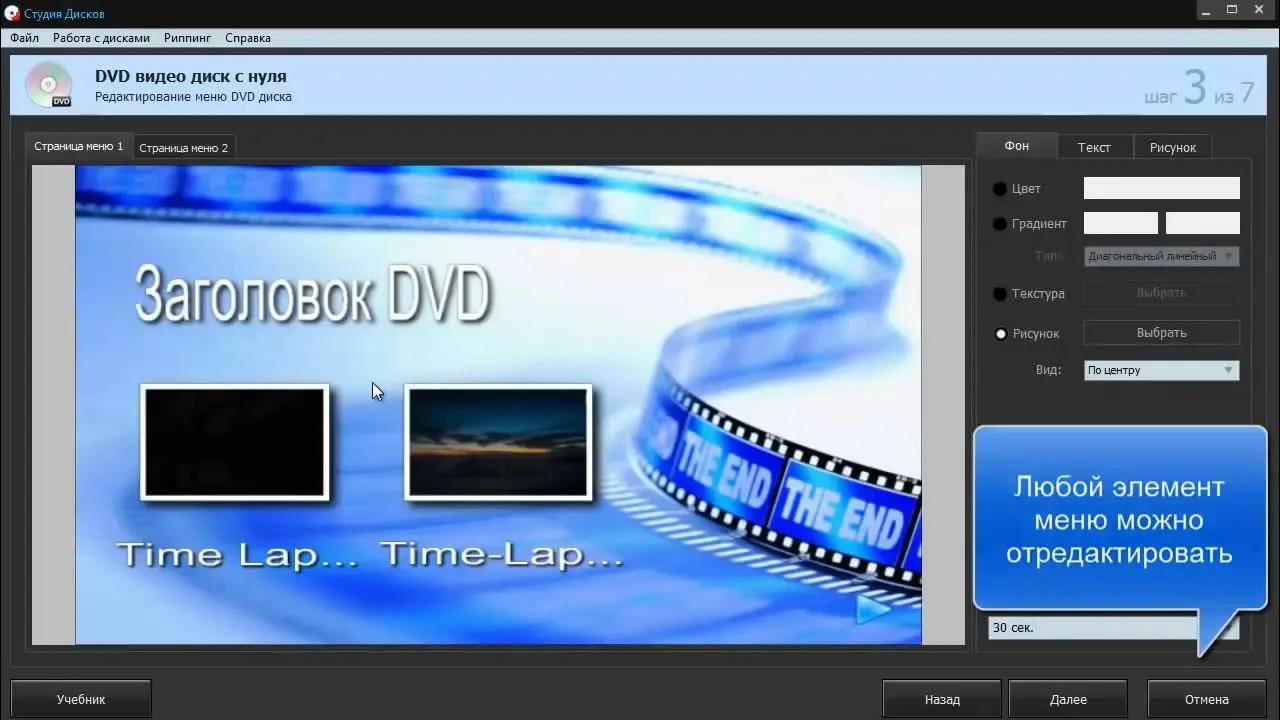Pick the second Градиент color swatch
The image size is (1280, 720).
tap(1203, 223)
